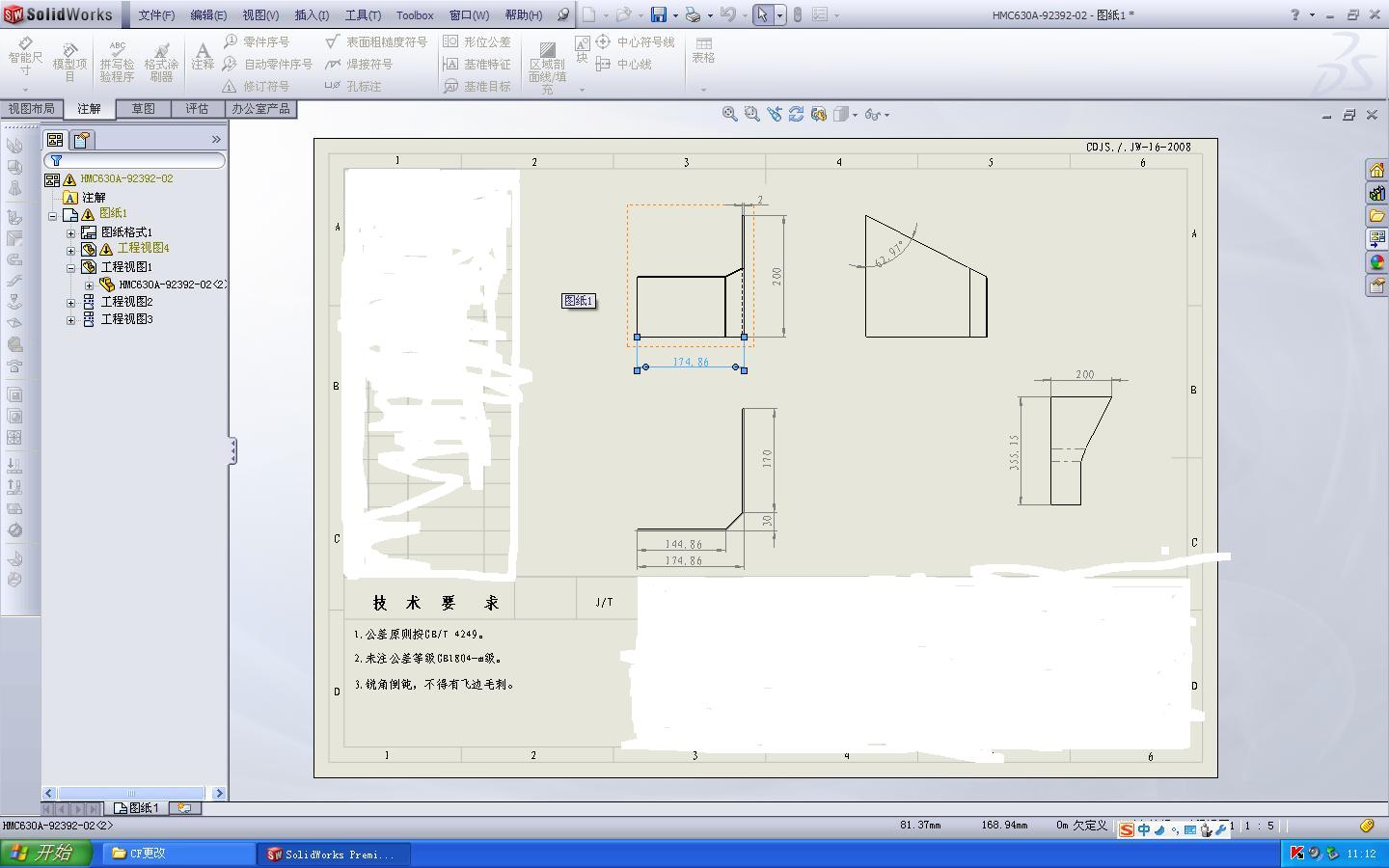This screenshot has width=1389, height=868.
Task: Open the Smart Dimension dropdown arrow
Action: click(25, 89)
